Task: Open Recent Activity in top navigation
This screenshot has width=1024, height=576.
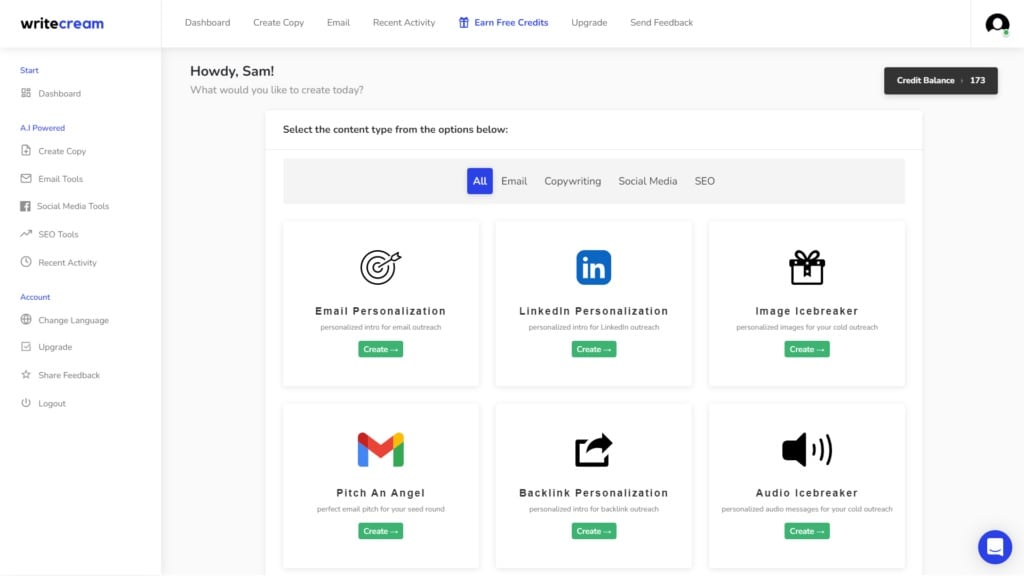Action: tap(404, 23)
